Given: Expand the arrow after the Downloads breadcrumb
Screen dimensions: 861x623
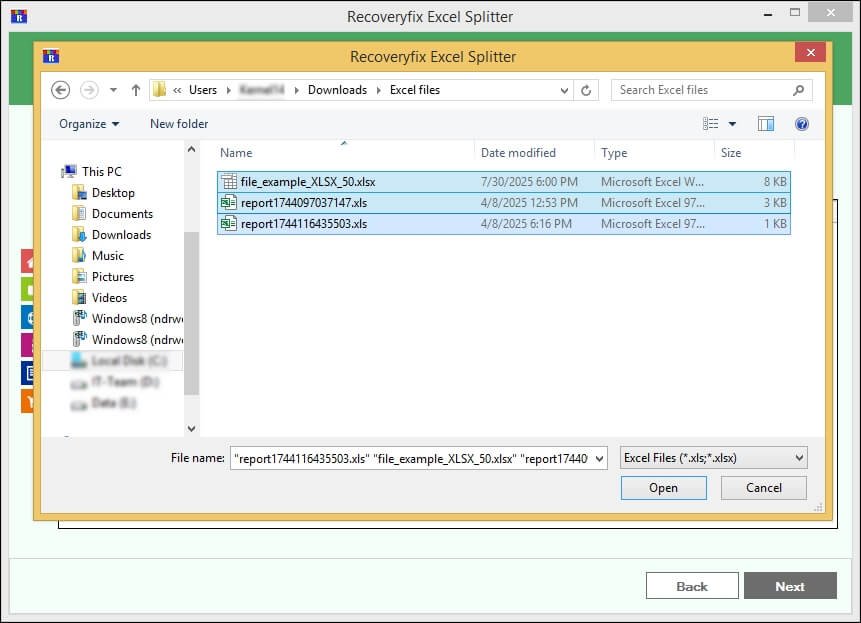Looking at the screenshot, I should [x=378, y=91].
